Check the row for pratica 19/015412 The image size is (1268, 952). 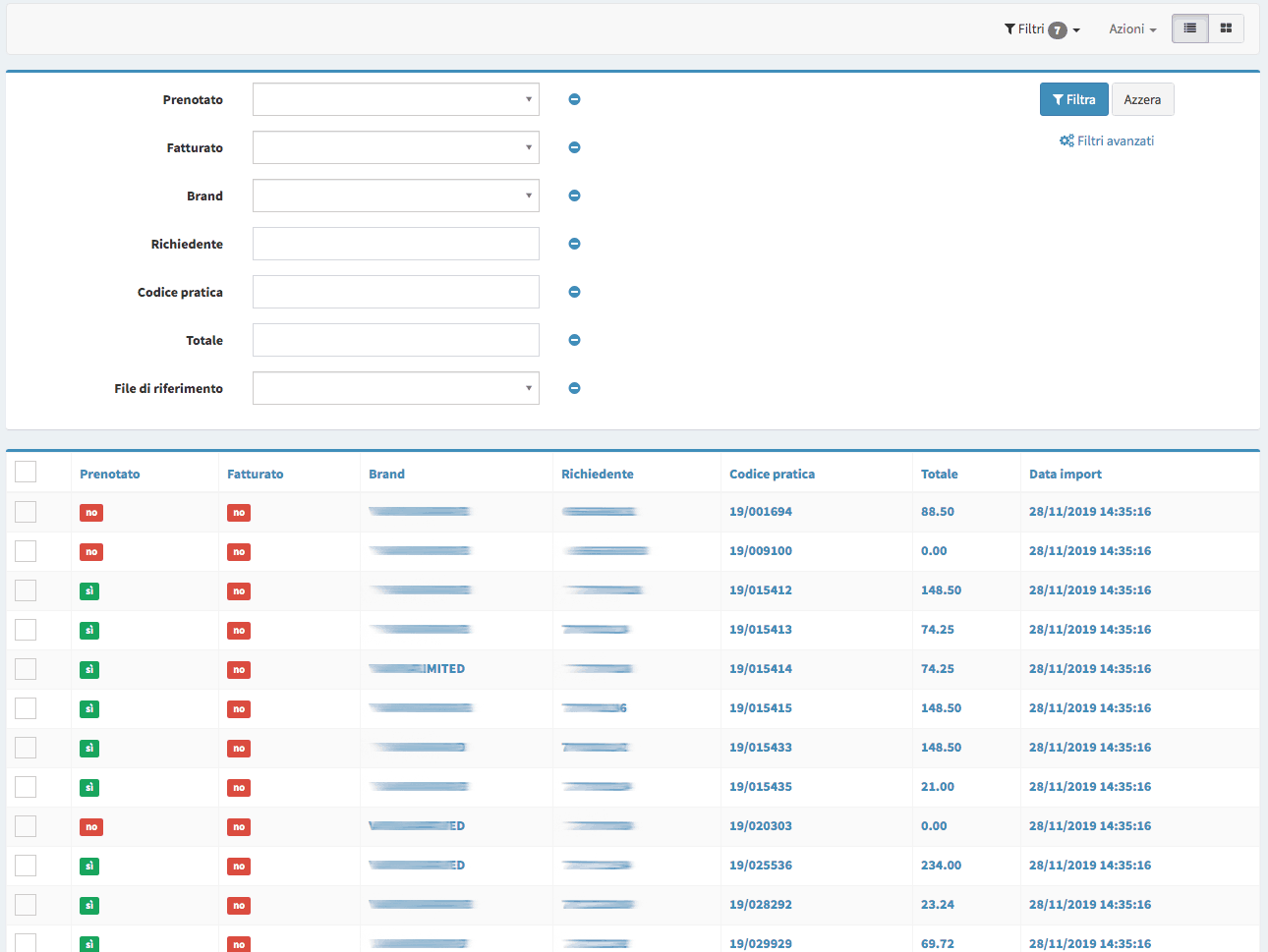pos(26,590)
